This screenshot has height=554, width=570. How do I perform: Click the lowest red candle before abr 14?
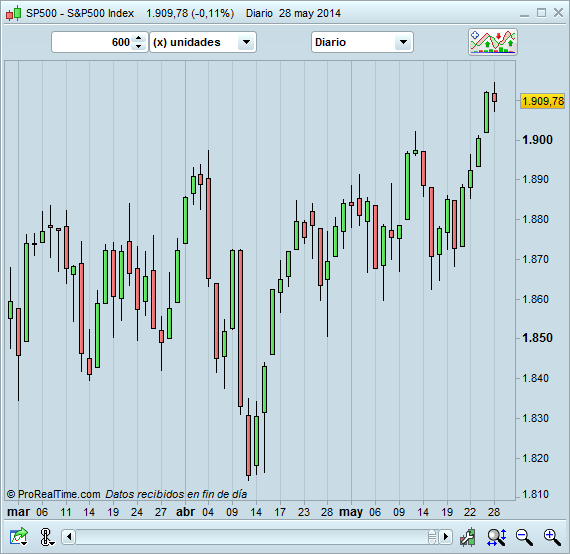(x=248, y=445)
